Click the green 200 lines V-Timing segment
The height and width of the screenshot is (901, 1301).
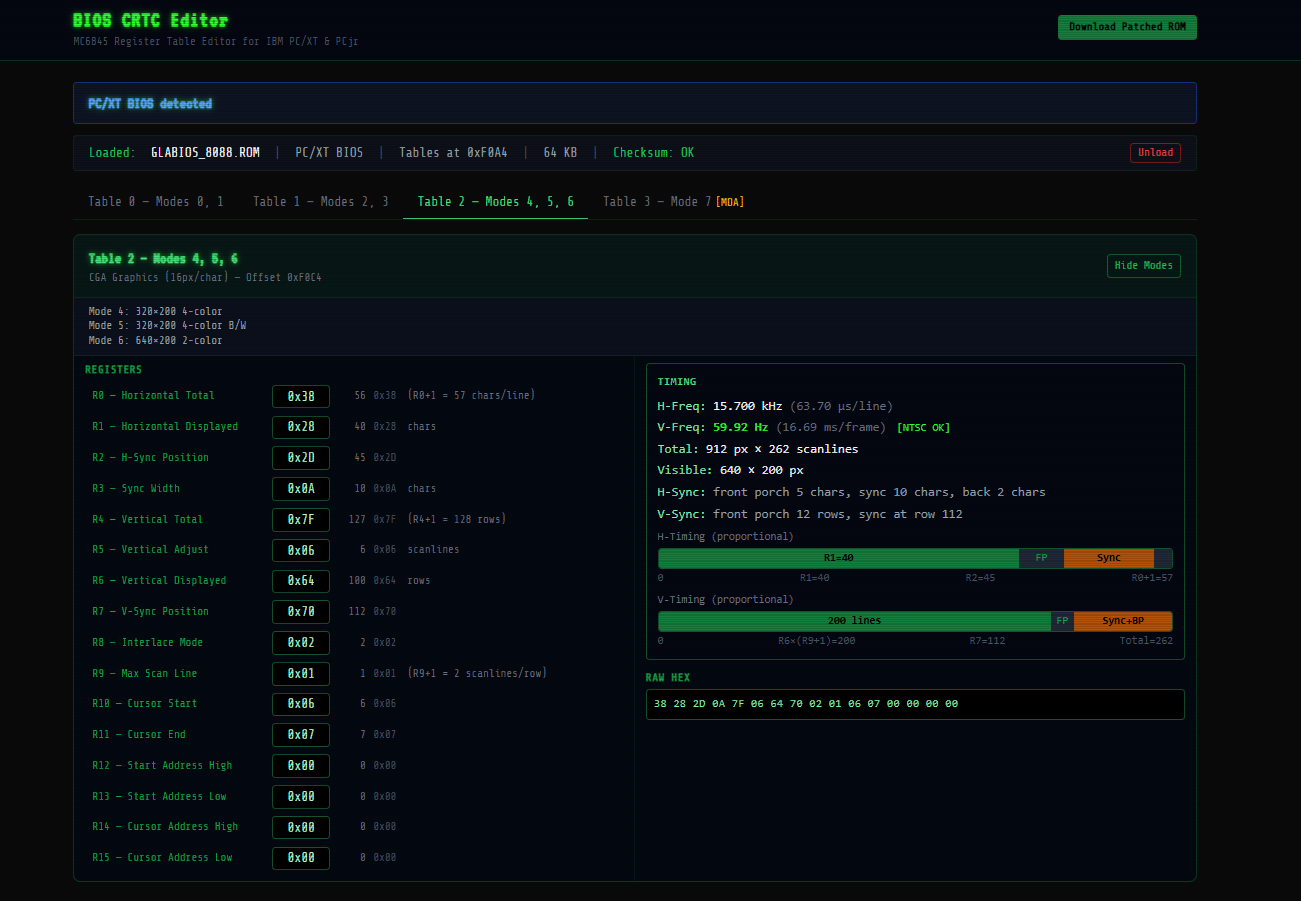(853, 621)
